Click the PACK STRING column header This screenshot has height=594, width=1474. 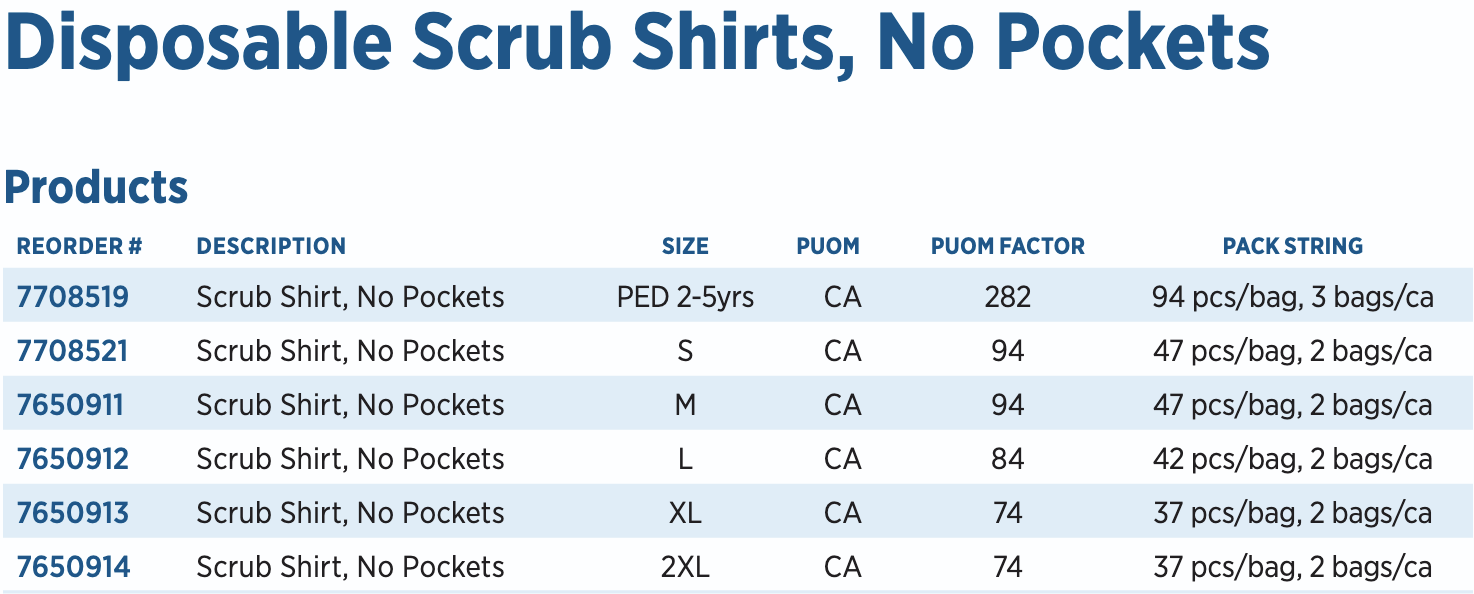coord(1293,246)
